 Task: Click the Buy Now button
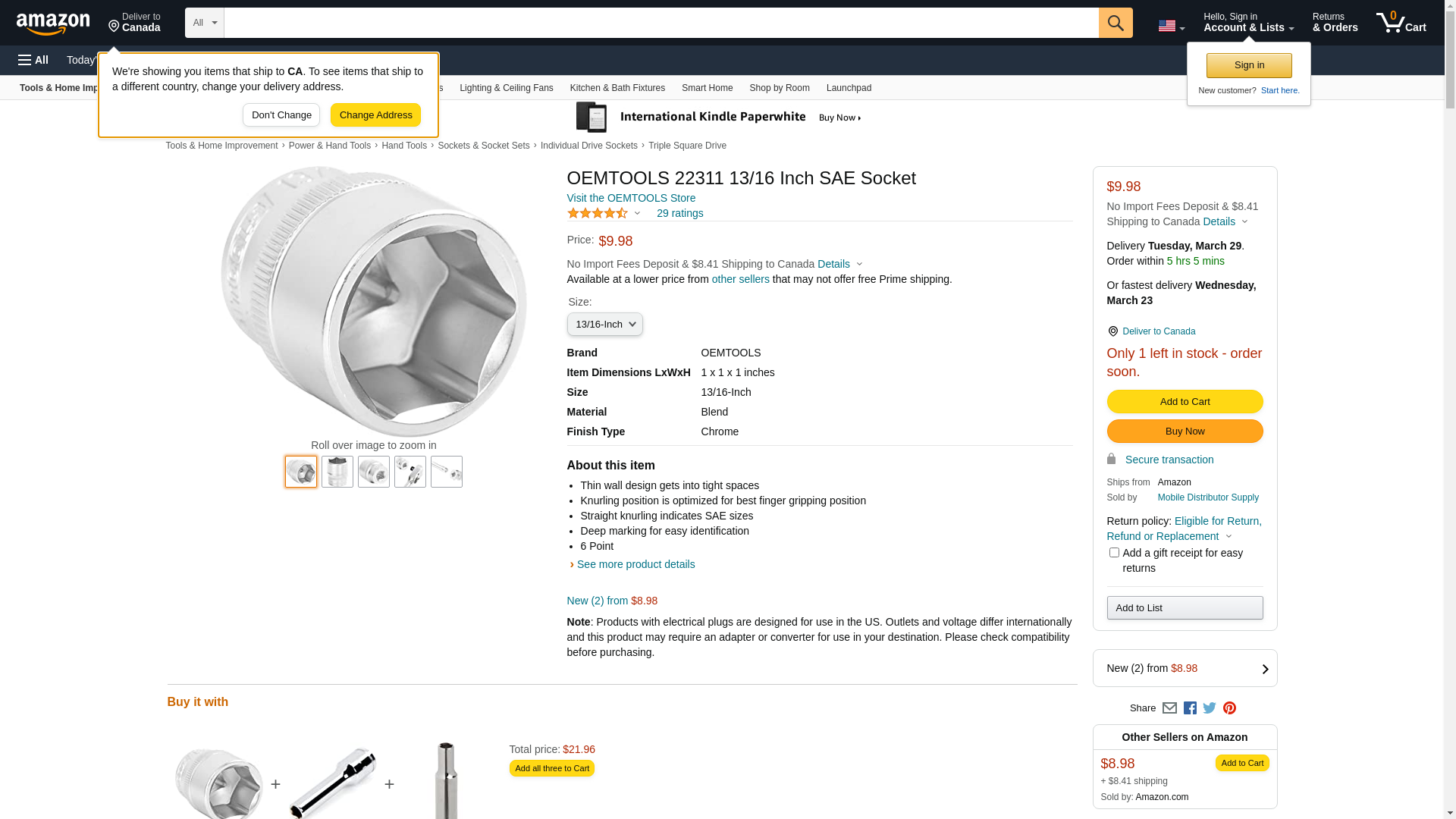(1185, 431)
